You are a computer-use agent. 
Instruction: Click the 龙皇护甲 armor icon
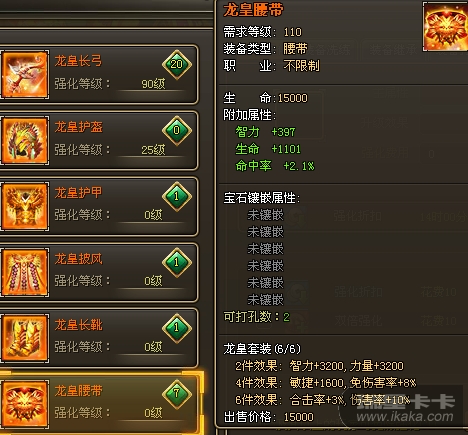(x=25, y=206)
